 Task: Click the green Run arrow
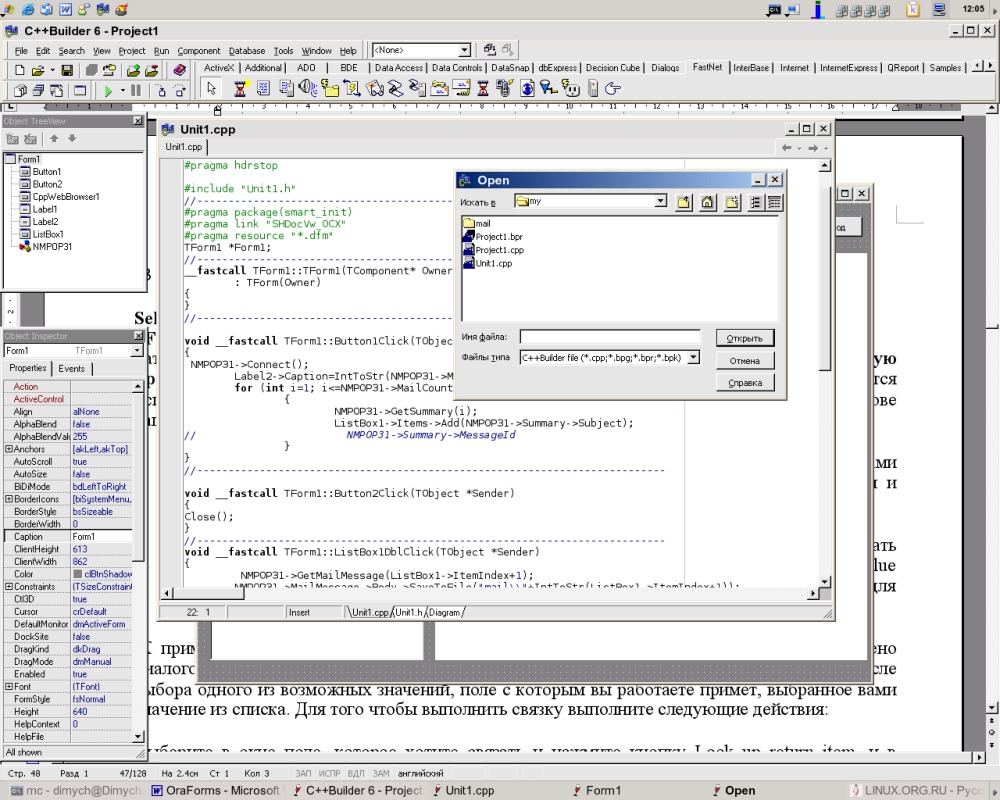click(x=108, y=91)
